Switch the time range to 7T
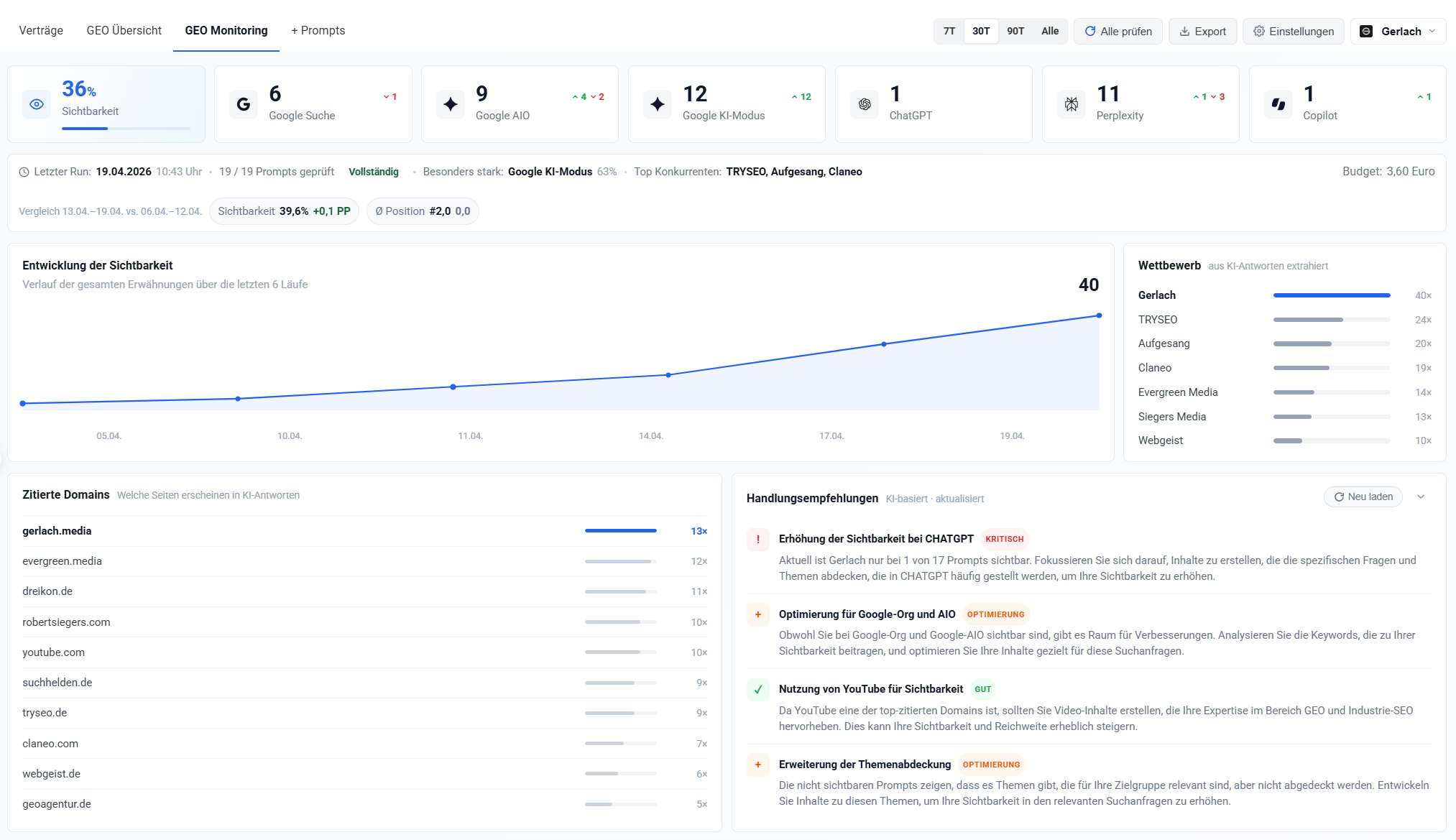 coord(949,31)
